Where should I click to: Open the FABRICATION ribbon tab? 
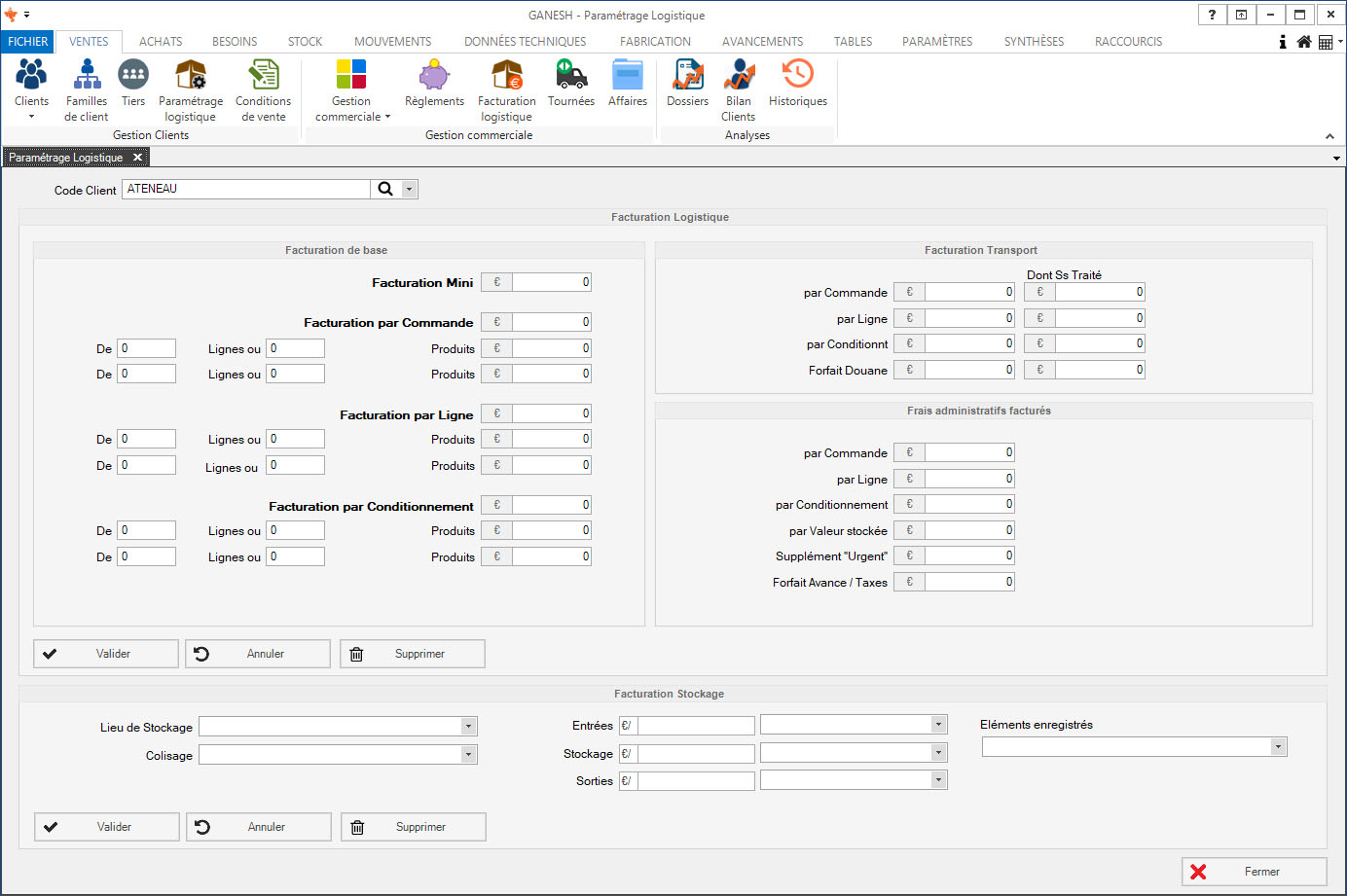point(655,42)
